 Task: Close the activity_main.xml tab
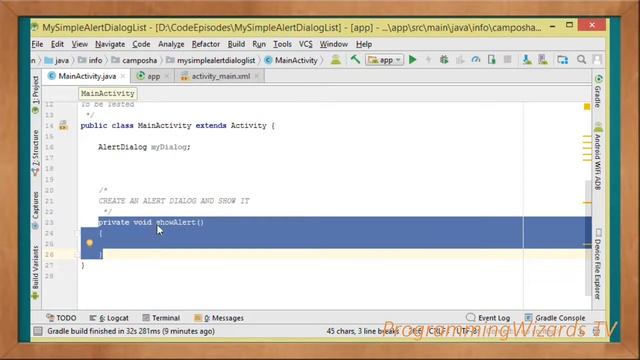[x=256, y=76]
